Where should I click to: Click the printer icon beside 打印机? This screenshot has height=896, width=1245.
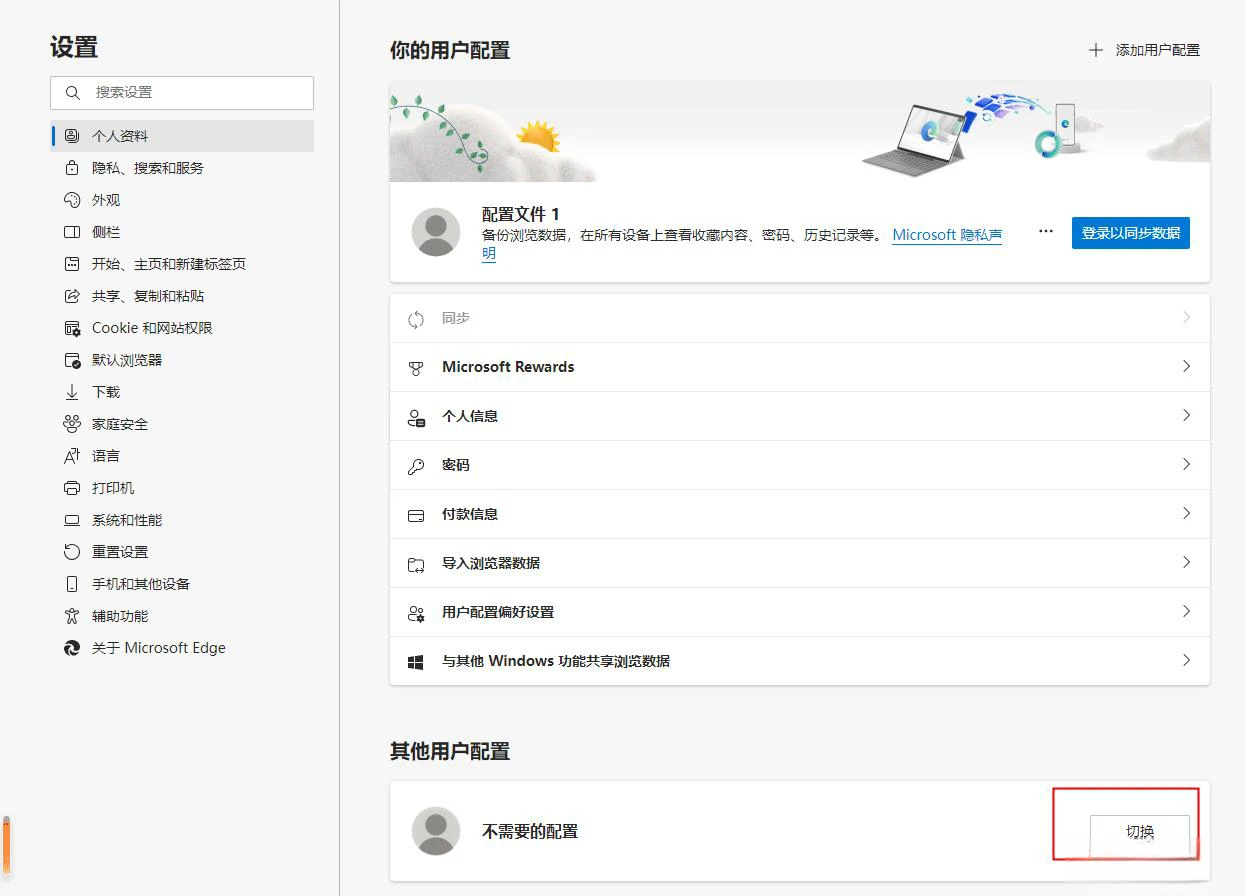pos(71,488)
